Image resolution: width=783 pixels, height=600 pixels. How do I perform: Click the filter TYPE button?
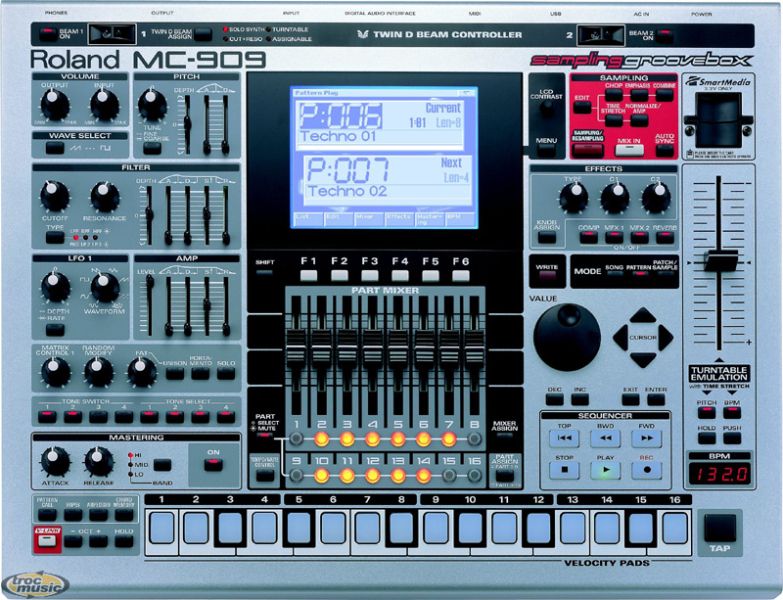[x=55, y=238]
